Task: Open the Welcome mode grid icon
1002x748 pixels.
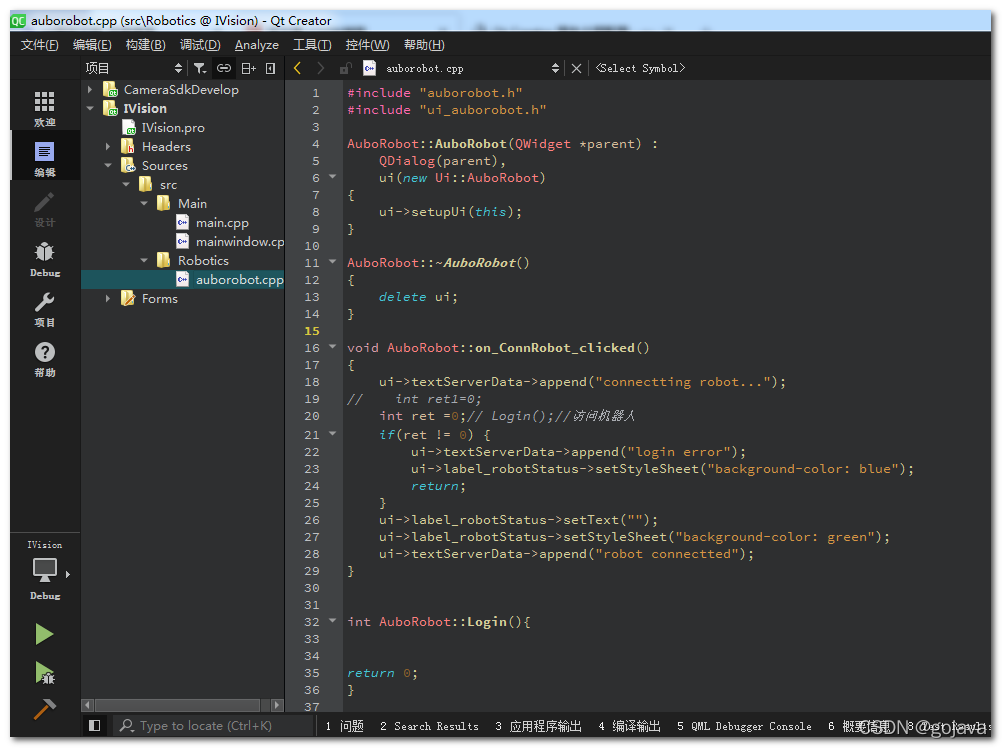Action: 44,102
